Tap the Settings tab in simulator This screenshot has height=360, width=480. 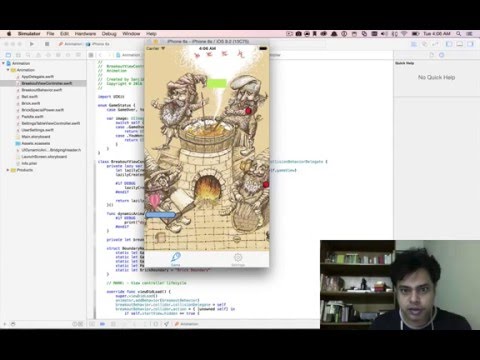(x=238, y=259)
